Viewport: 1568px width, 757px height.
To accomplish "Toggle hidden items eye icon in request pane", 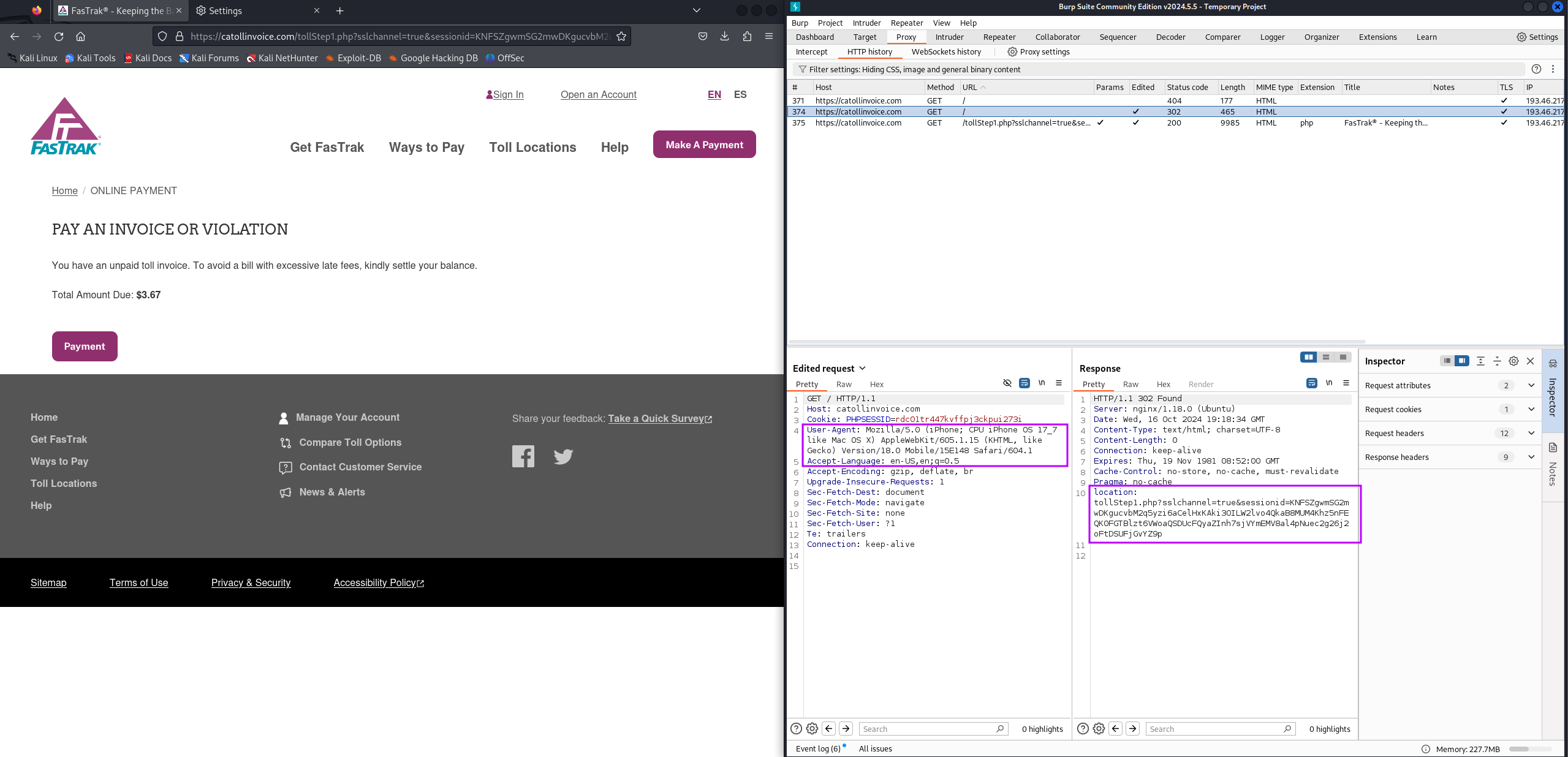I will [1007, 383].
